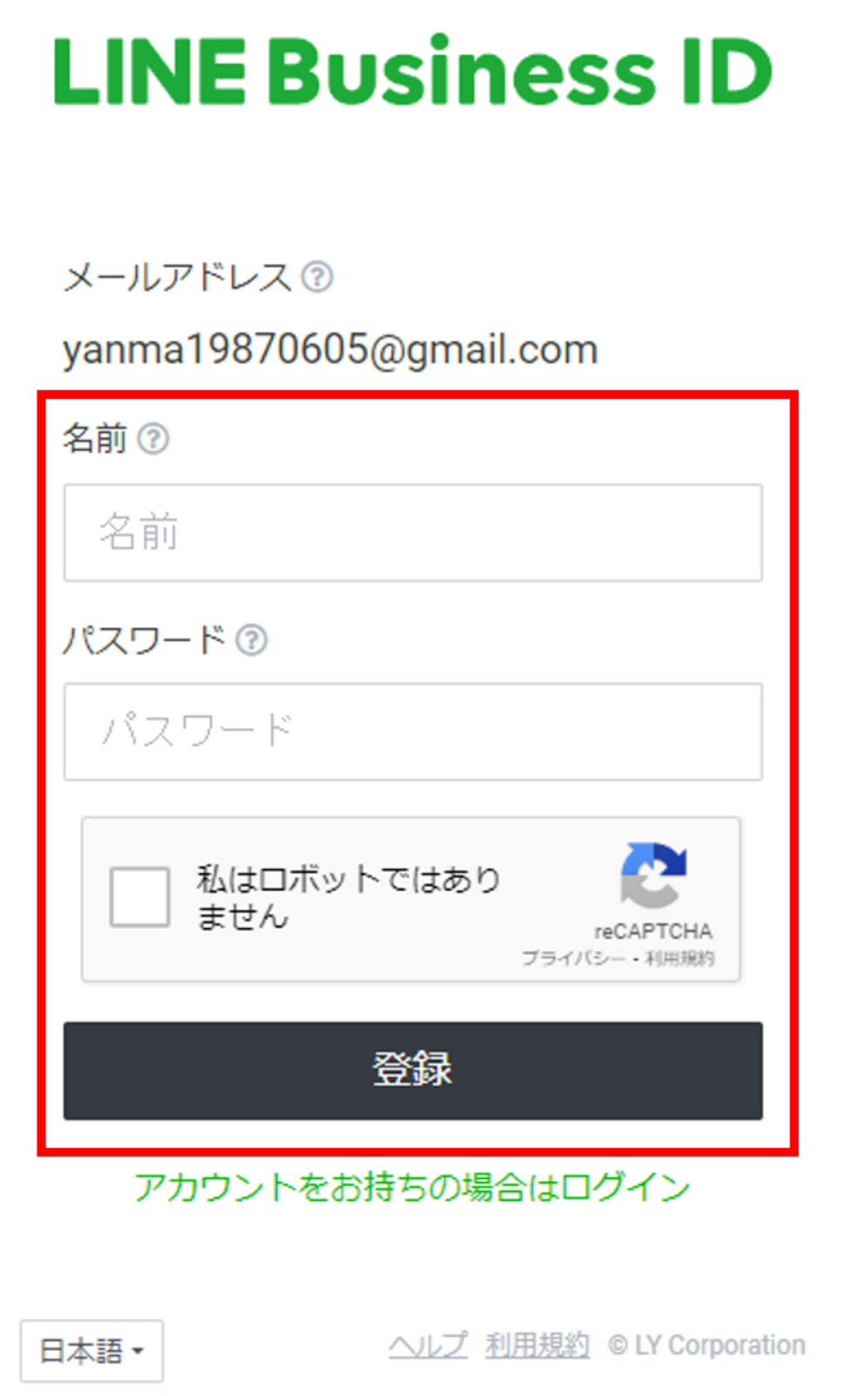Click the yanma19870605@gmail.com email text
This screenshot has height=1396, width=868.
tap(330, 350)
